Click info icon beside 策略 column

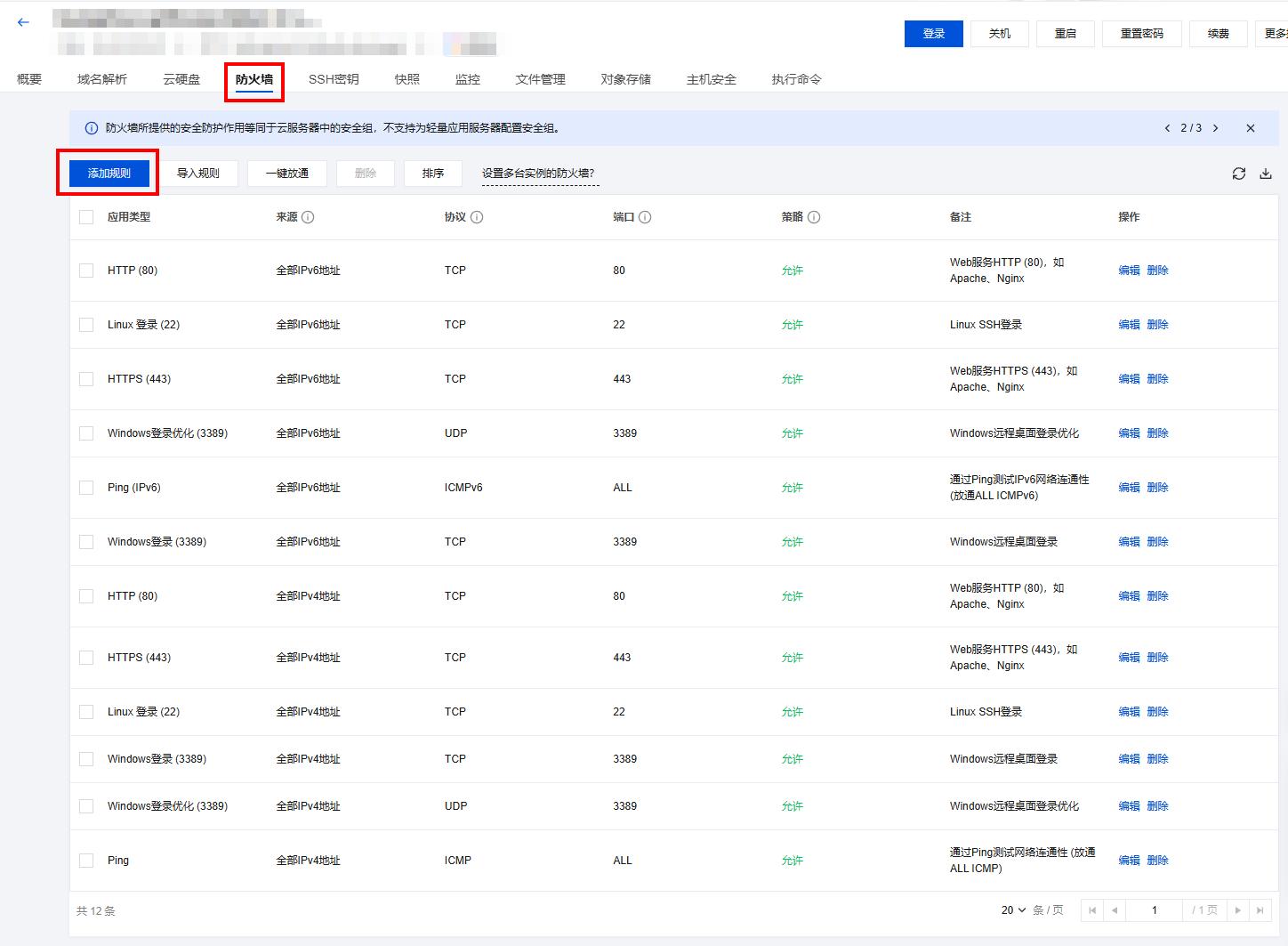point(814,217)
